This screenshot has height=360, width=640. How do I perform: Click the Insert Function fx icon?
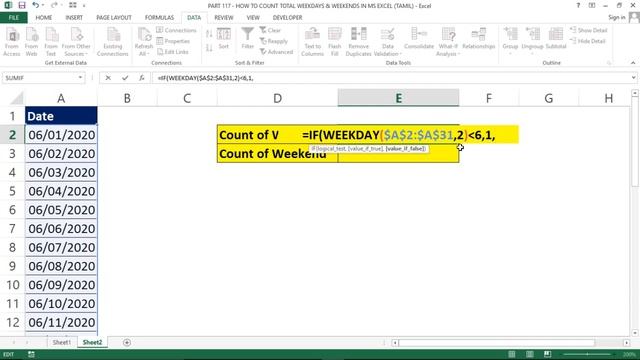(142, 78)
